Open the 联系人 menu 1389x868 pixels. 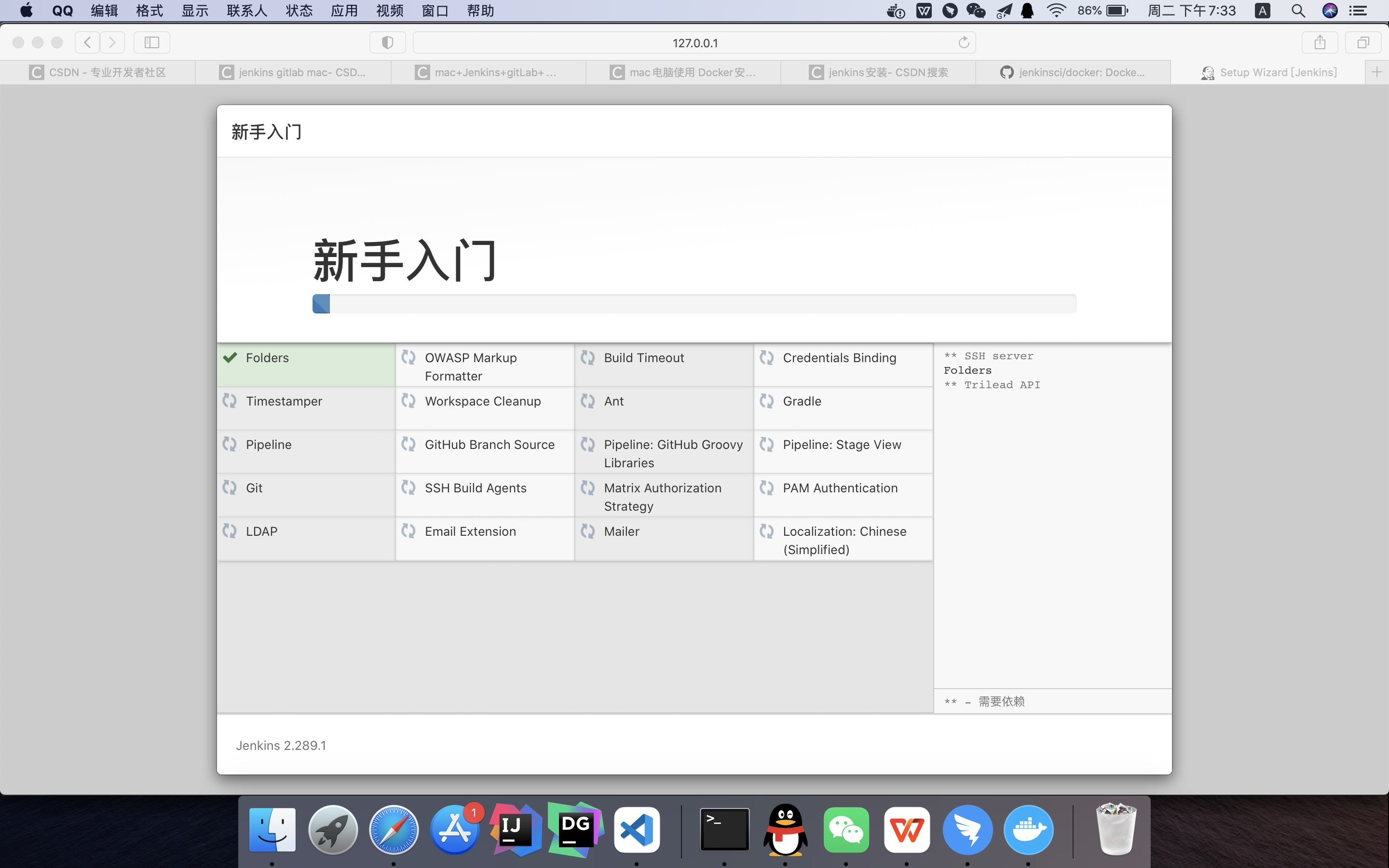[x=247, y=10]
